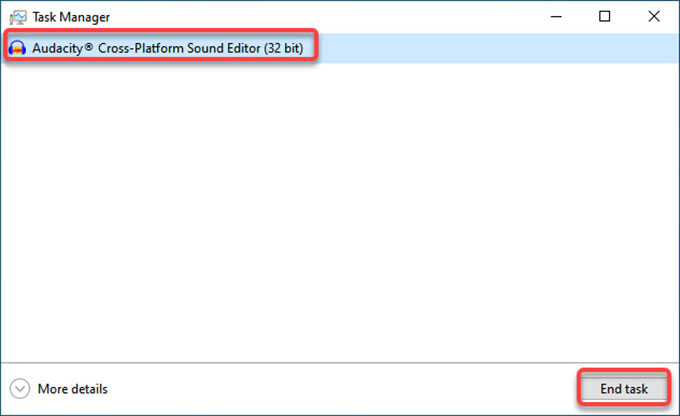Viewport: 680px width, 416px height.
Task: Close the Task Manager window
Action: point(654,16)
